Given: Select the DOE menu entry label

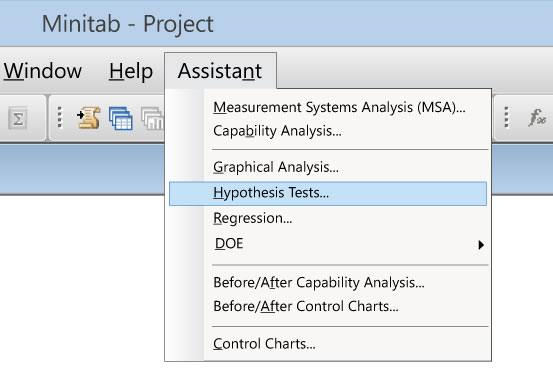Looking at the screenshot, I should point(229,244).
